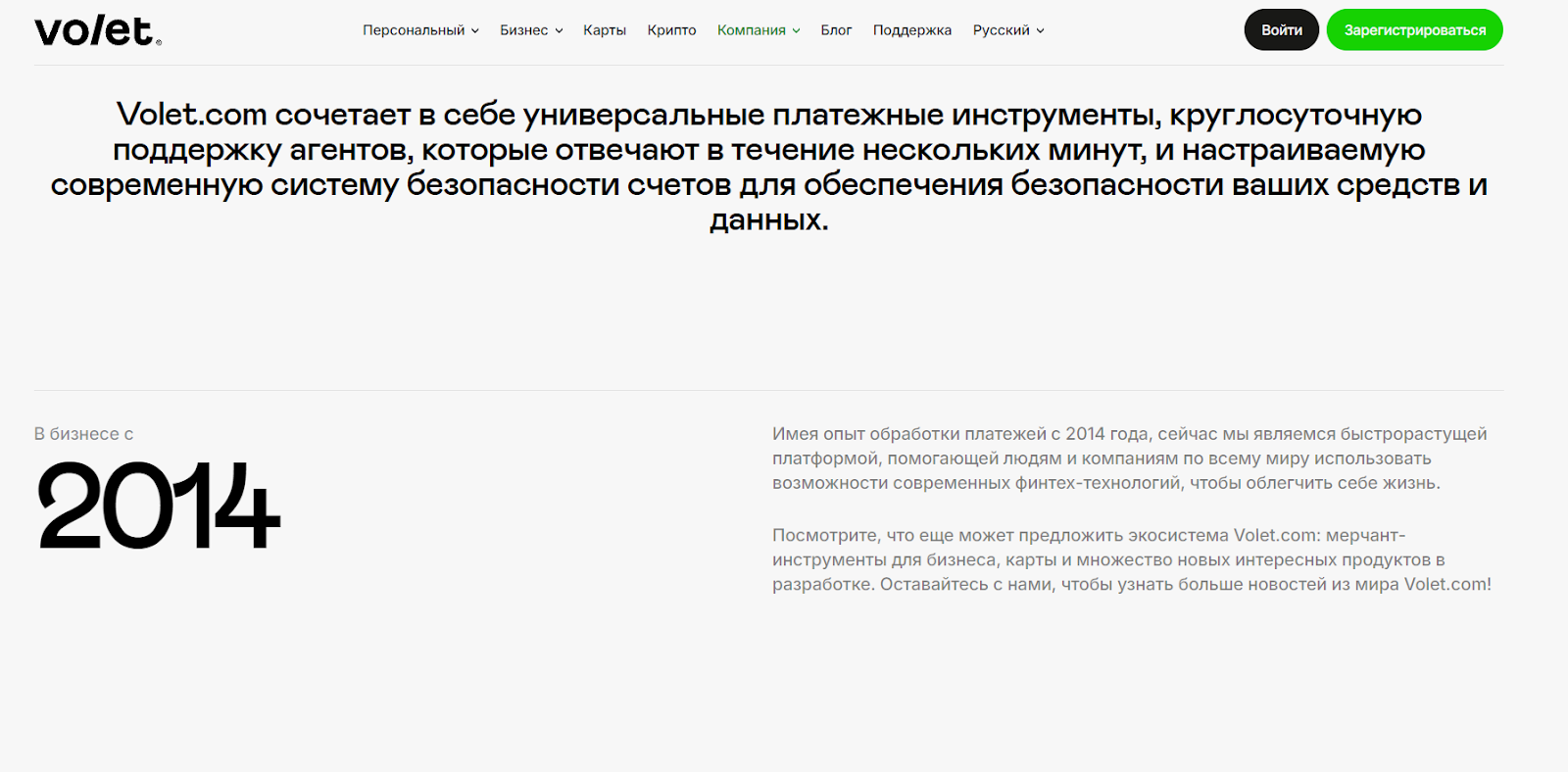Open the Крипто page
This screenshot has height=772, width=1568.
point(671,30)
